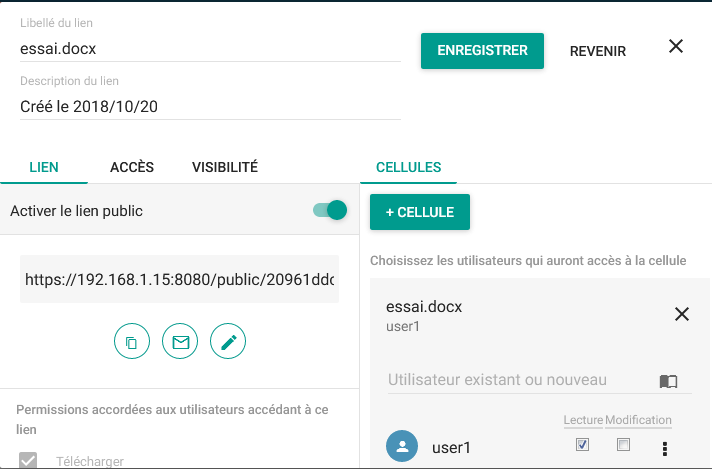Close the share dialog
The width and height of the screenshot is (712, 469).
[676, 46]
